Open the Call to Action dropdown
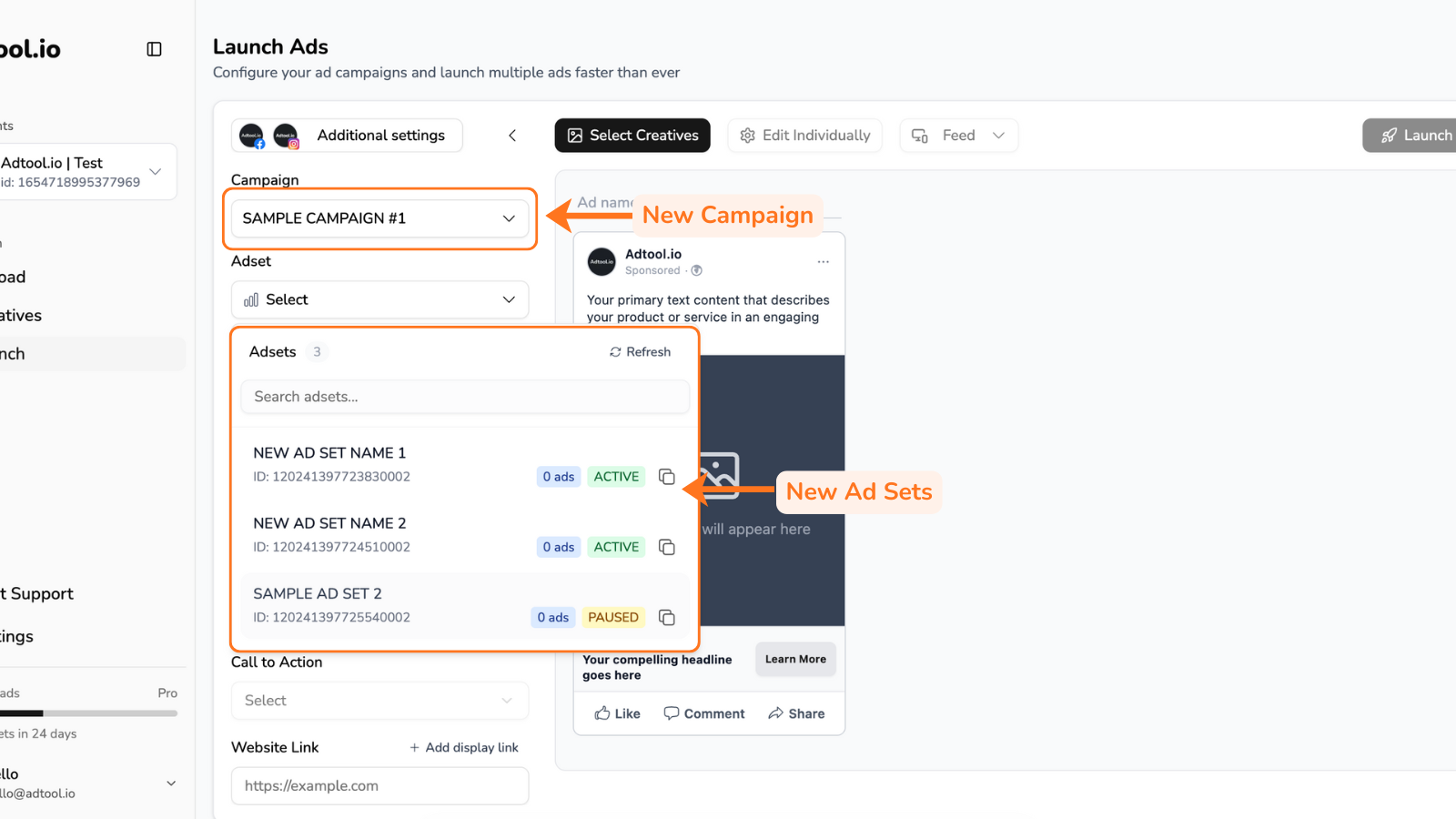Screen dimensions: 1456x819 [379, 701]
